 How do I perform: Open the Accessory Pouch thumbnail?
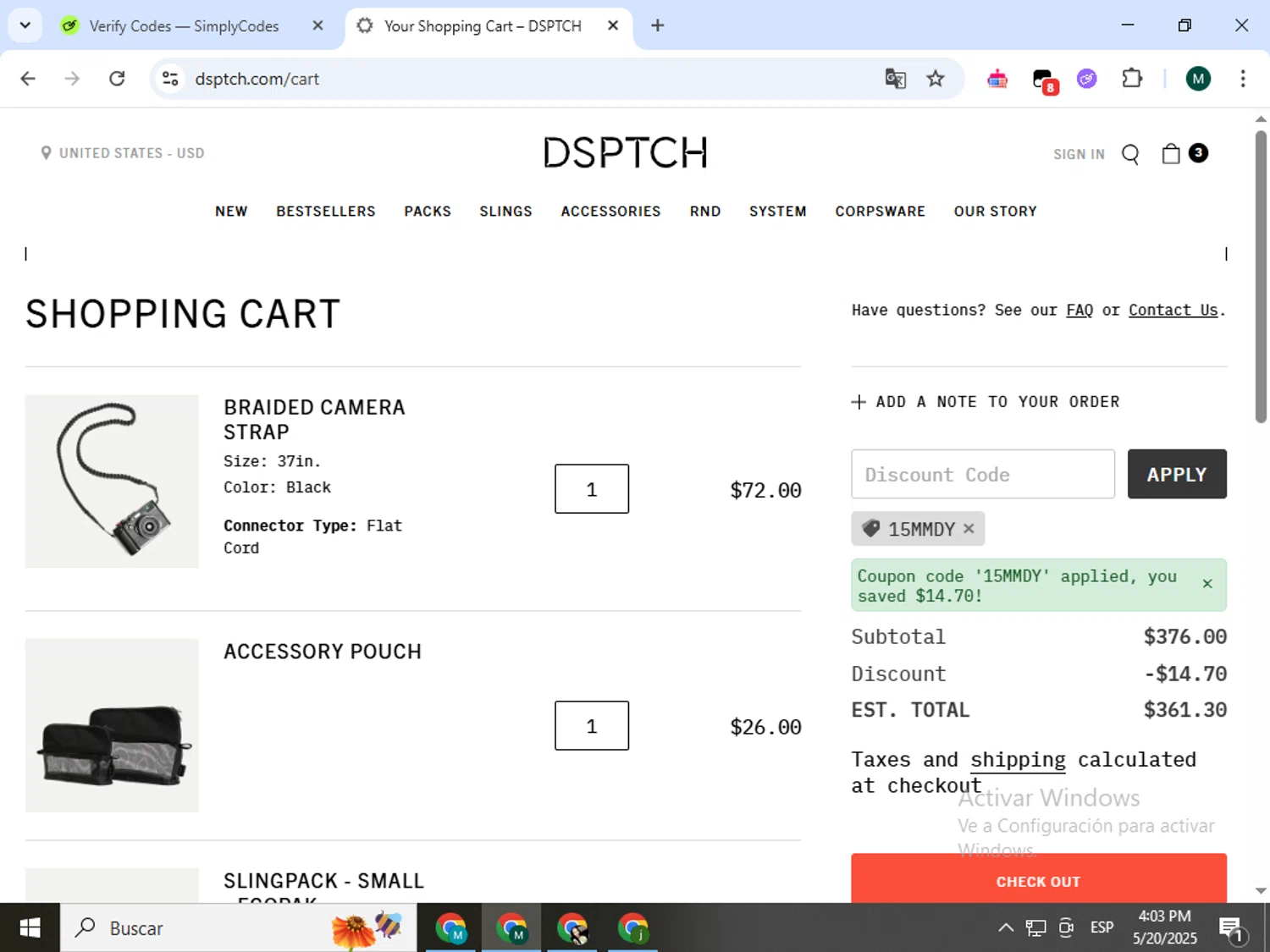pos(112,725)
